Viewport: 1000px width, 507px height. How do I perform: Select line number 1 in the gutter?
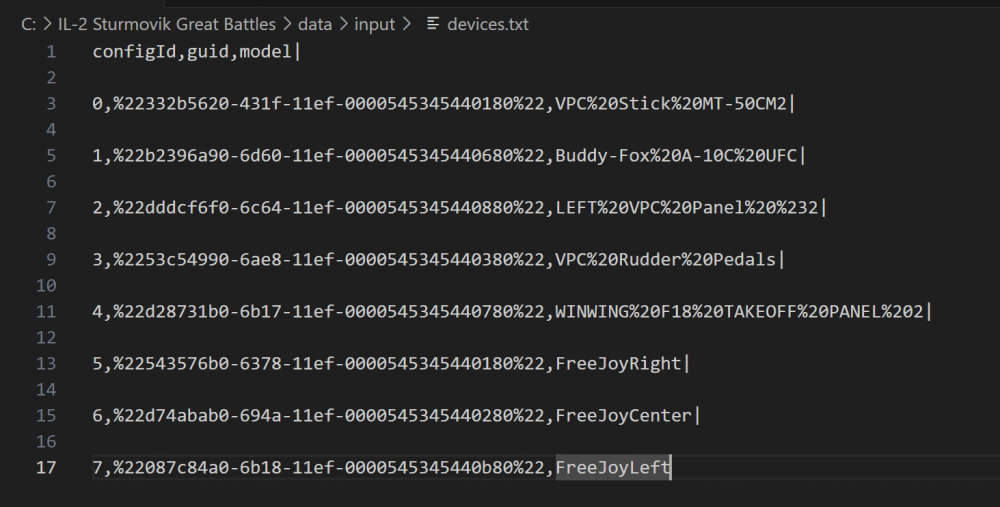pos(50,51)
